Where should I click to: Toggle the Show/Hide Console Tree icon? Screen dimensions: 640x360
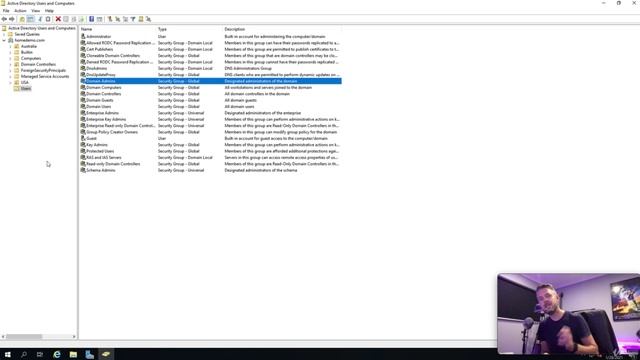click(30, 19)
